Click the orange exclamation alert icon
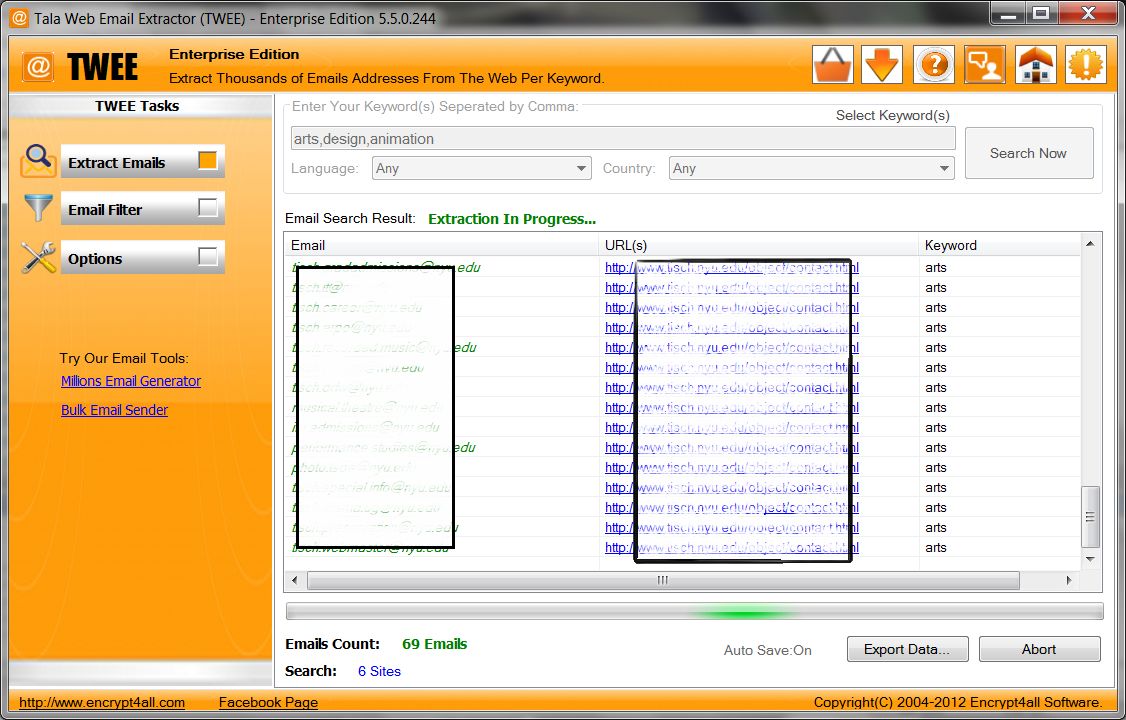 point(1086,65)
